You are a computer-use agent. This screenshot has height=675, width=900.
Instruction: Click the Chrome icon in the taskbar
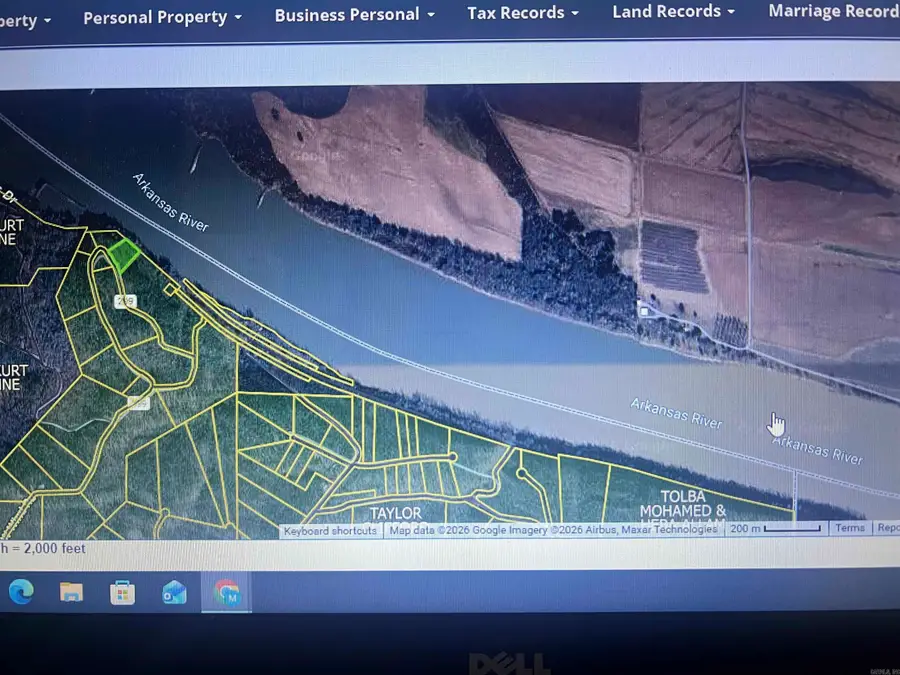coord(226,593)
